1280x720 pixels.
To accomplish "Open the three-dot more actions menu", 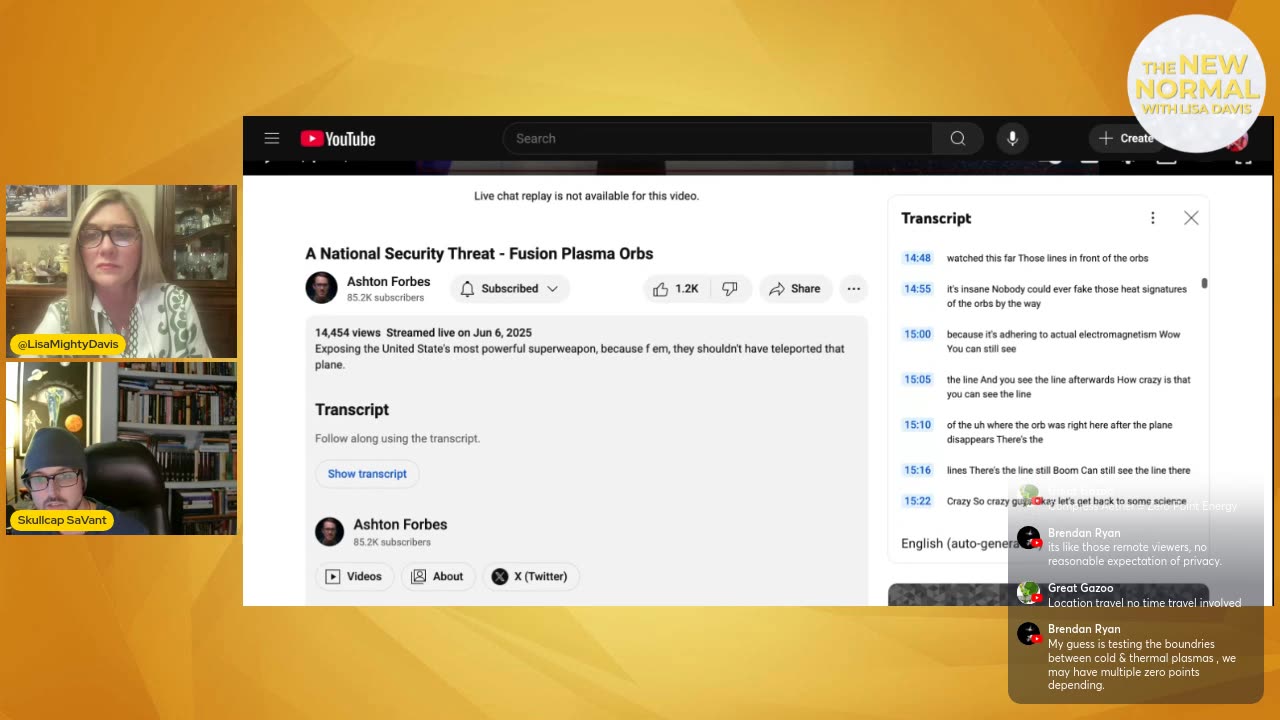I will (x=853, y=289).
